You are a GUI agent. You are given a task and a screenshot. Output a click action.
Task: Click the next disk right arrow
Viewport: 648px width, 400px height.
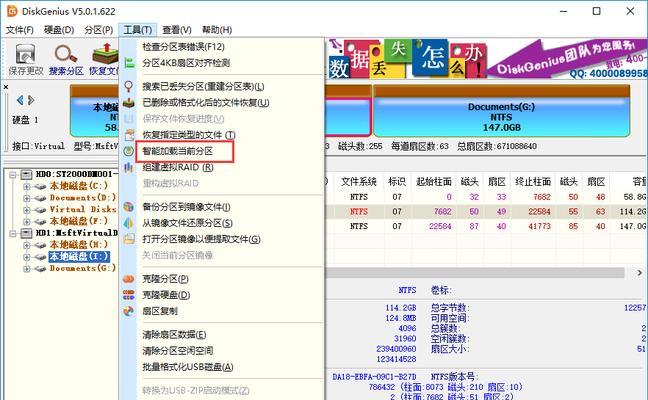click(x=31, y=100)
